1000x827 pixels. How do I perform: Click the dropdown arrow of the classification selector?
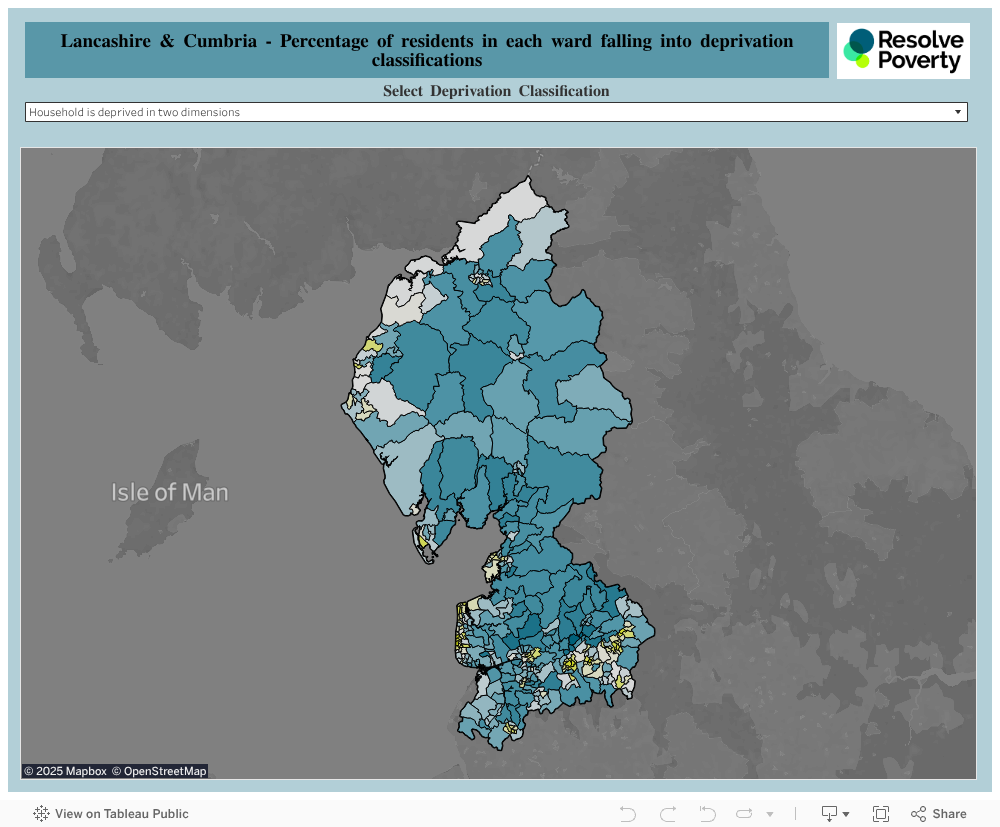pyautogui.click(x=958, y=112)
